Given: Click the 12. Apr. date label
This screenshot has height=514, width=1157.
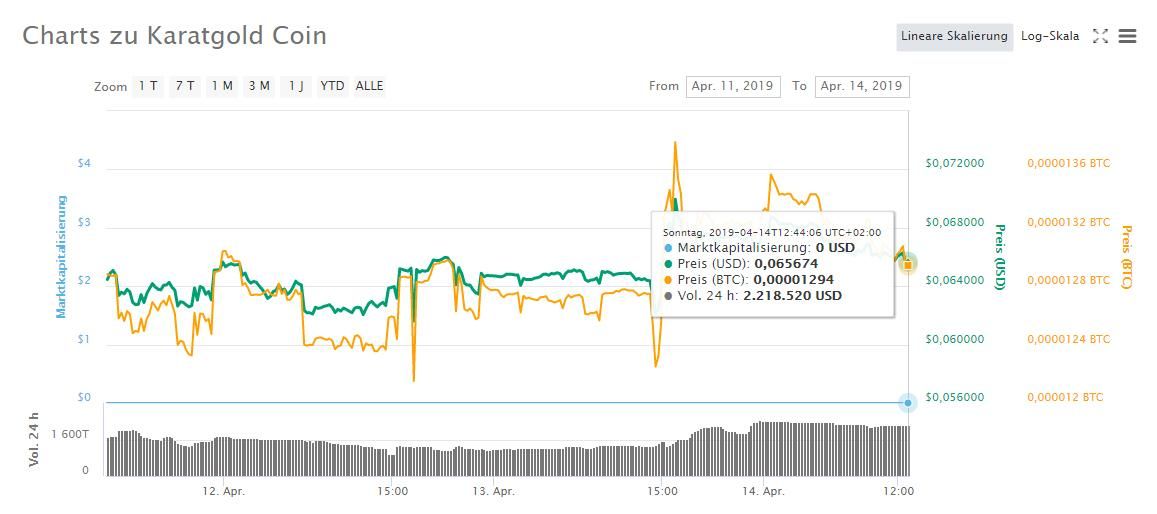Looking at the screenshot, I should pyautogui.click(x=223, y=490).
